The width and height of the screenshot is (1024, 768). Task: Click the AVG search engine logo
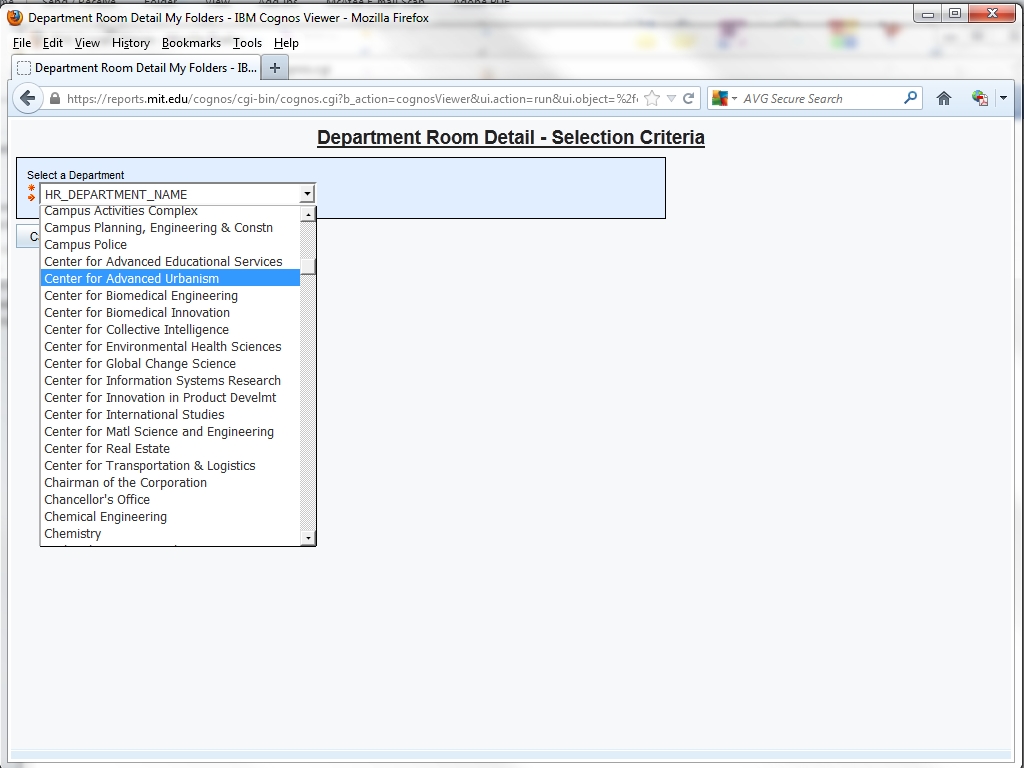coord(720,98)
